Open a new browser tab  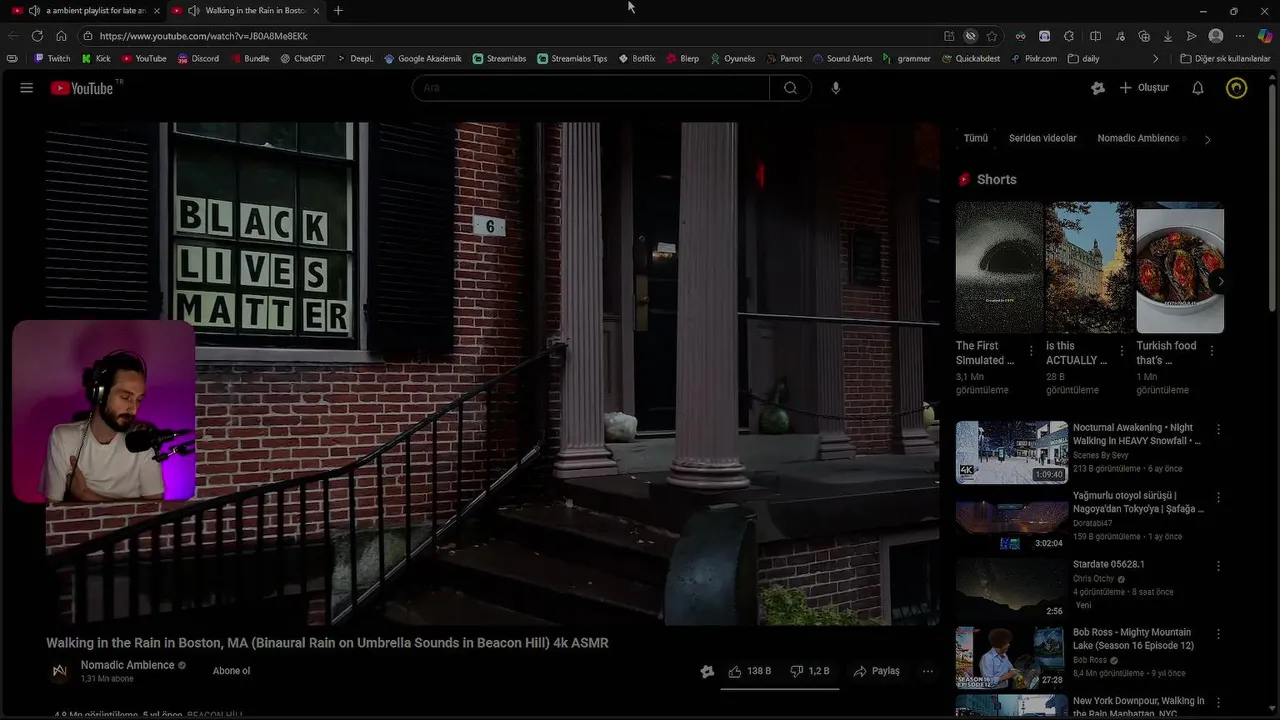pyautogui.click(x=338, y=10)
